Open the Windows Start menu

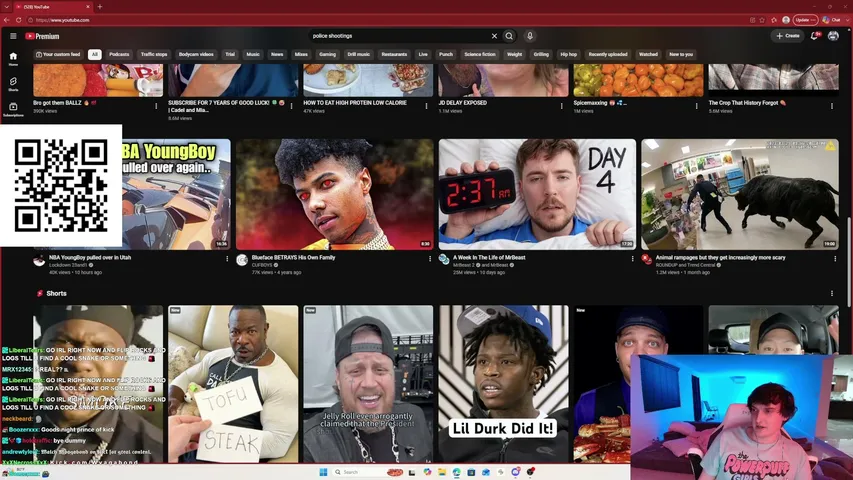(x=323, y=472)
